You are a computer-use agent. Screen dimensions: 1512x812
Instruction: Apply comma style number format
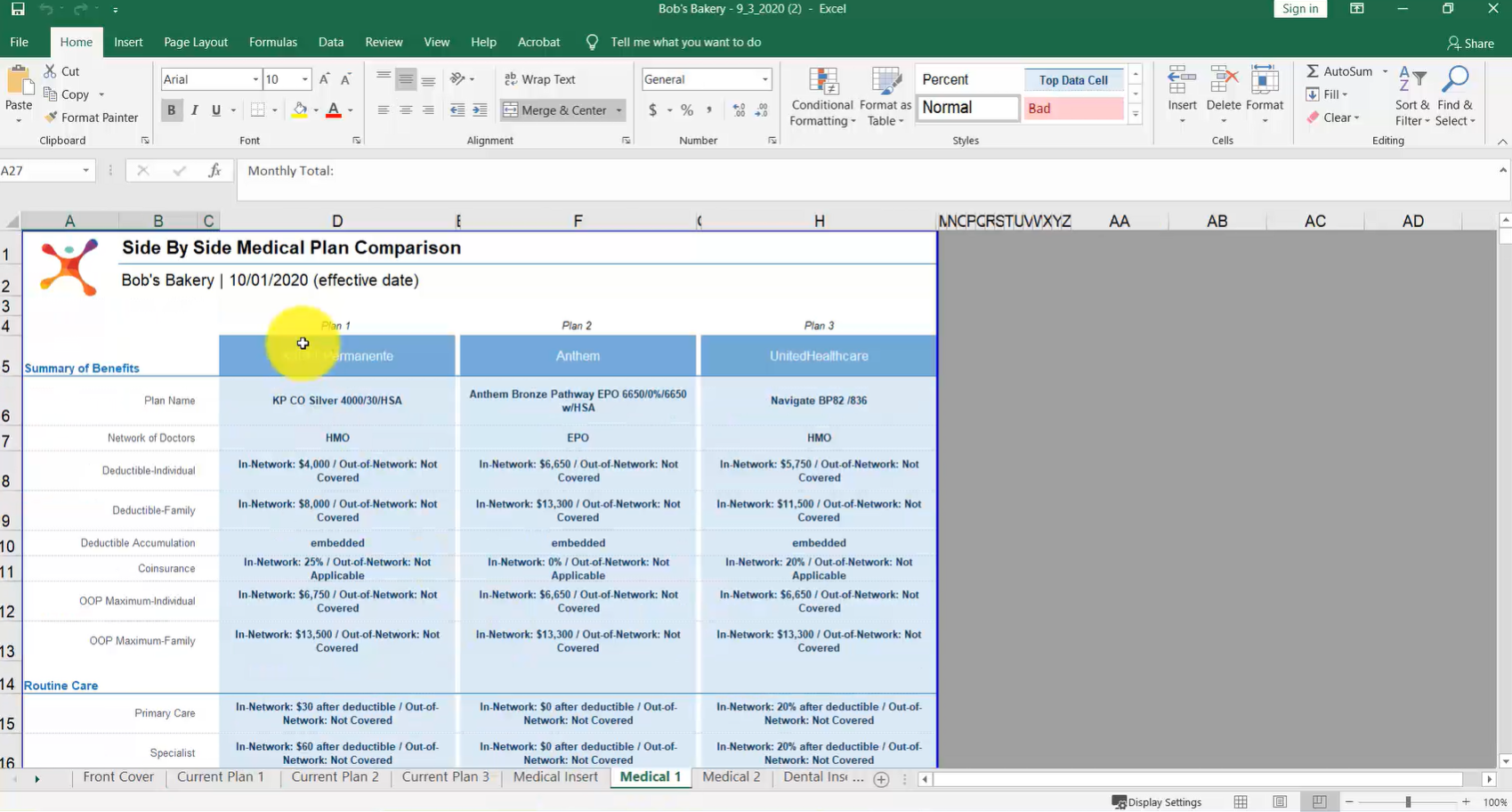tap(709, 110)
